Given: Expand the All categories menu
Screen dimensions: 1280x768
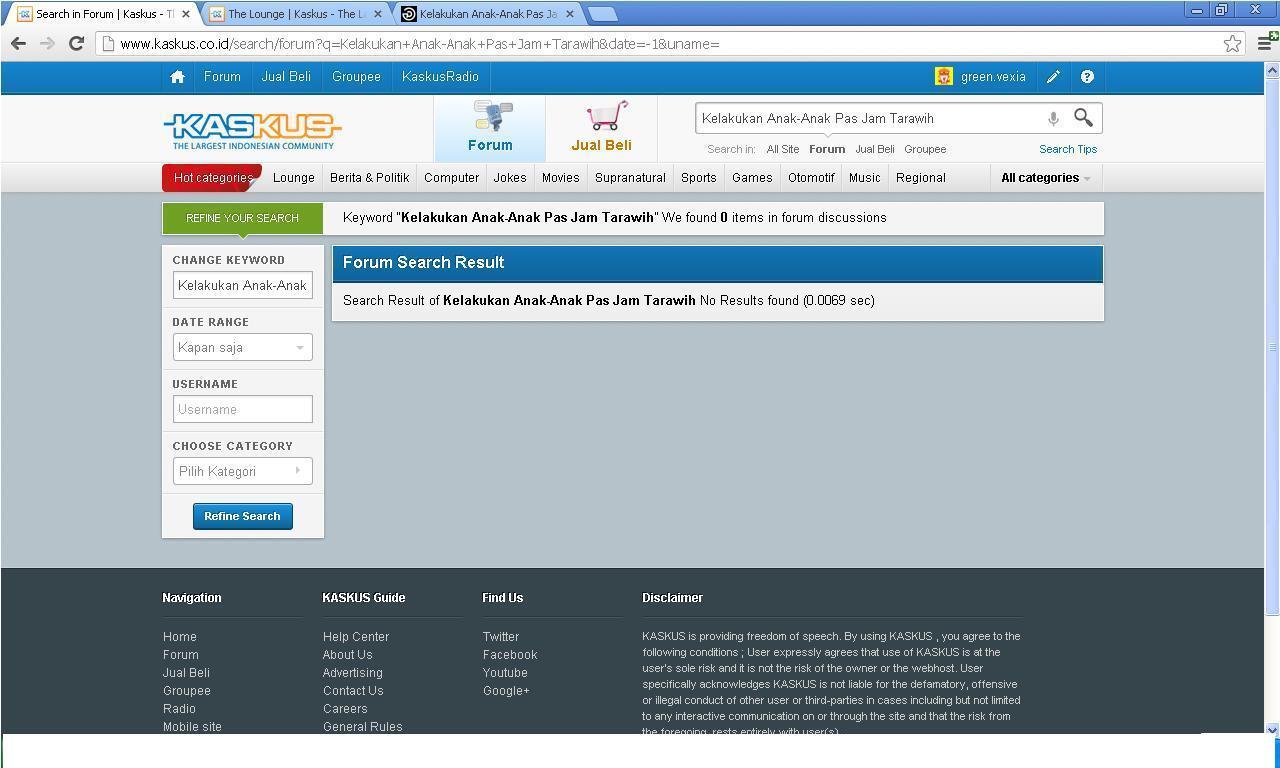Looking at the screenshot, I should point(1045,178).
